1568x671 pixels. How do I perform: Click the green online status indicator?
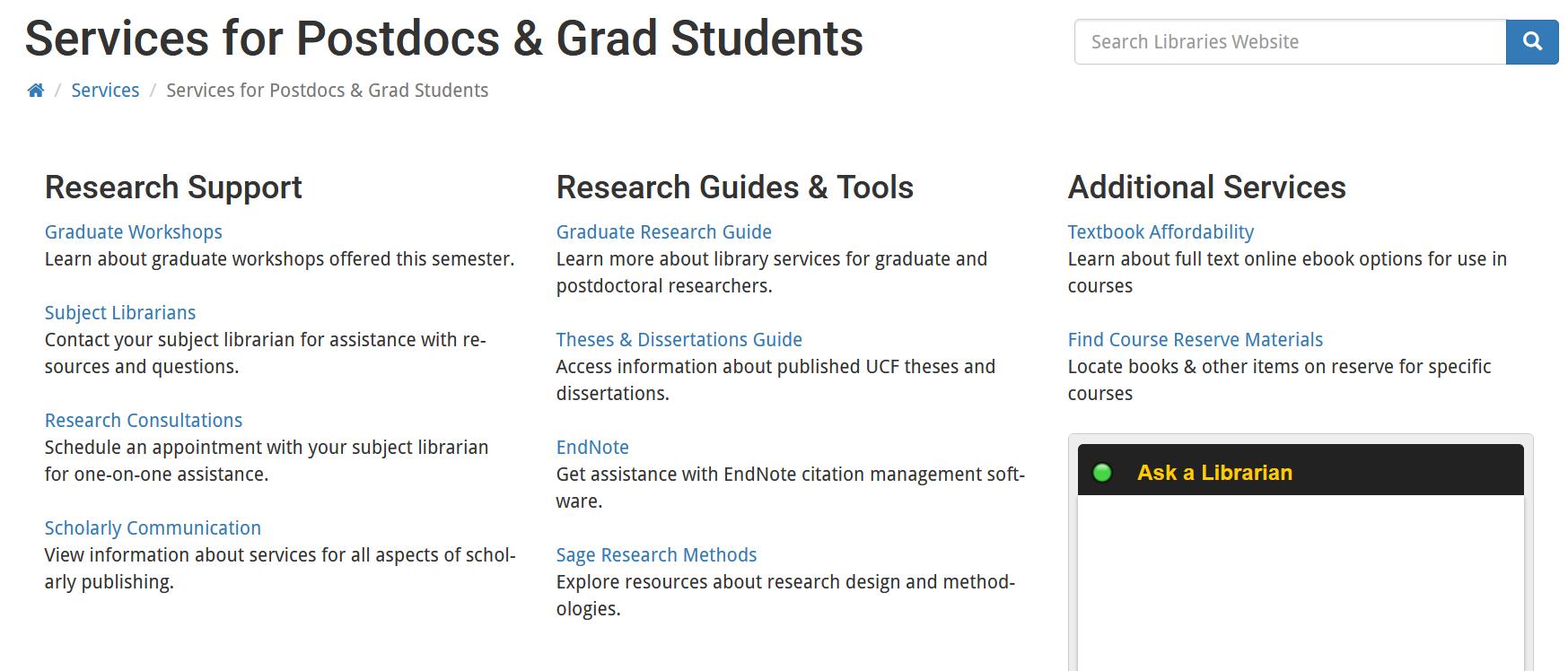pos(1102,473)
